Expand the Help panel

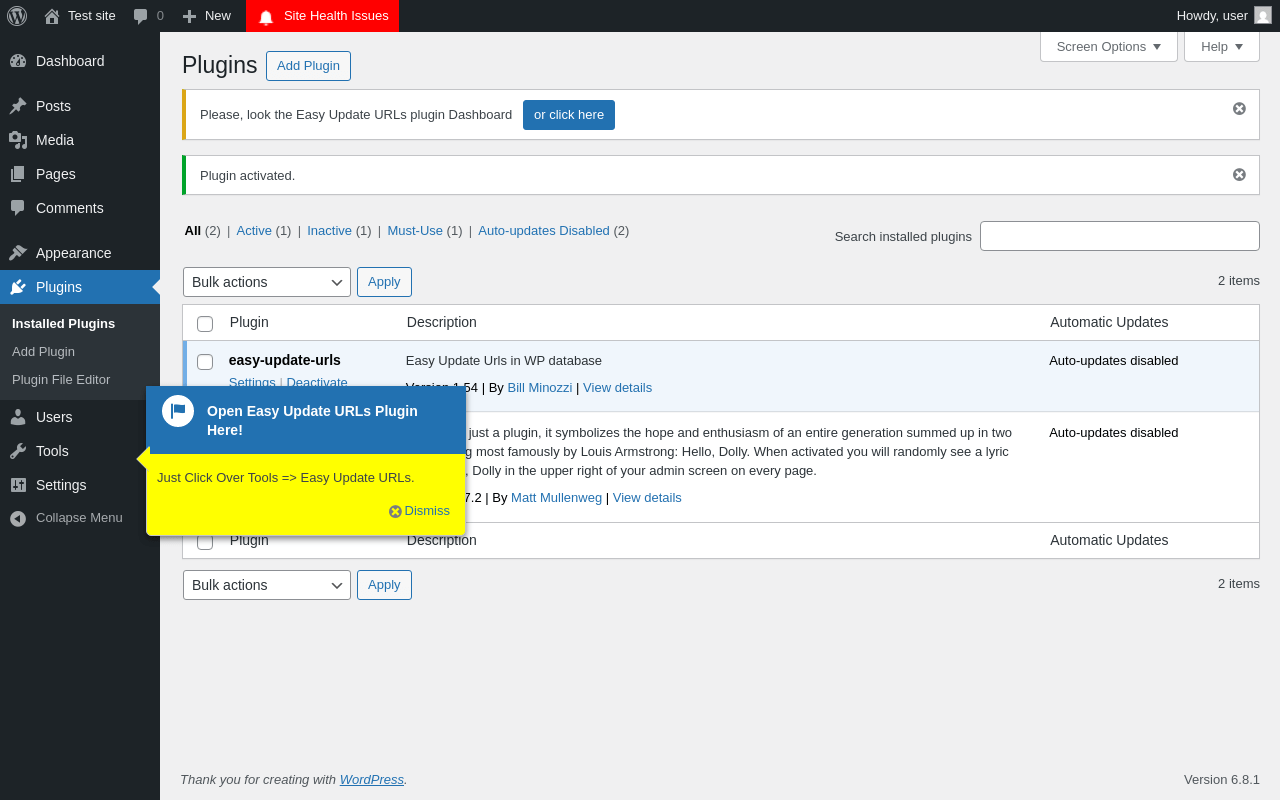(x=1222, y=46)
